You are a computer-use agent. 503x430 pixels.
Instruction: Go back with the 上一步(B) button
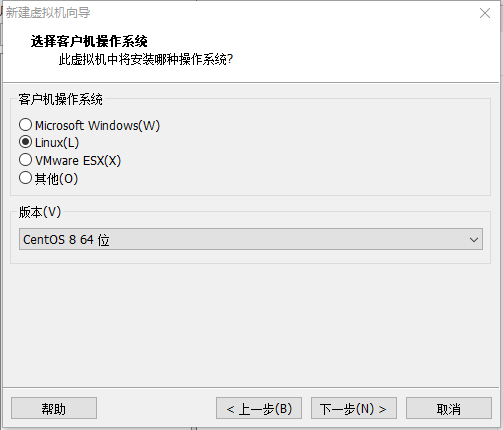click(x=259, y=408)
